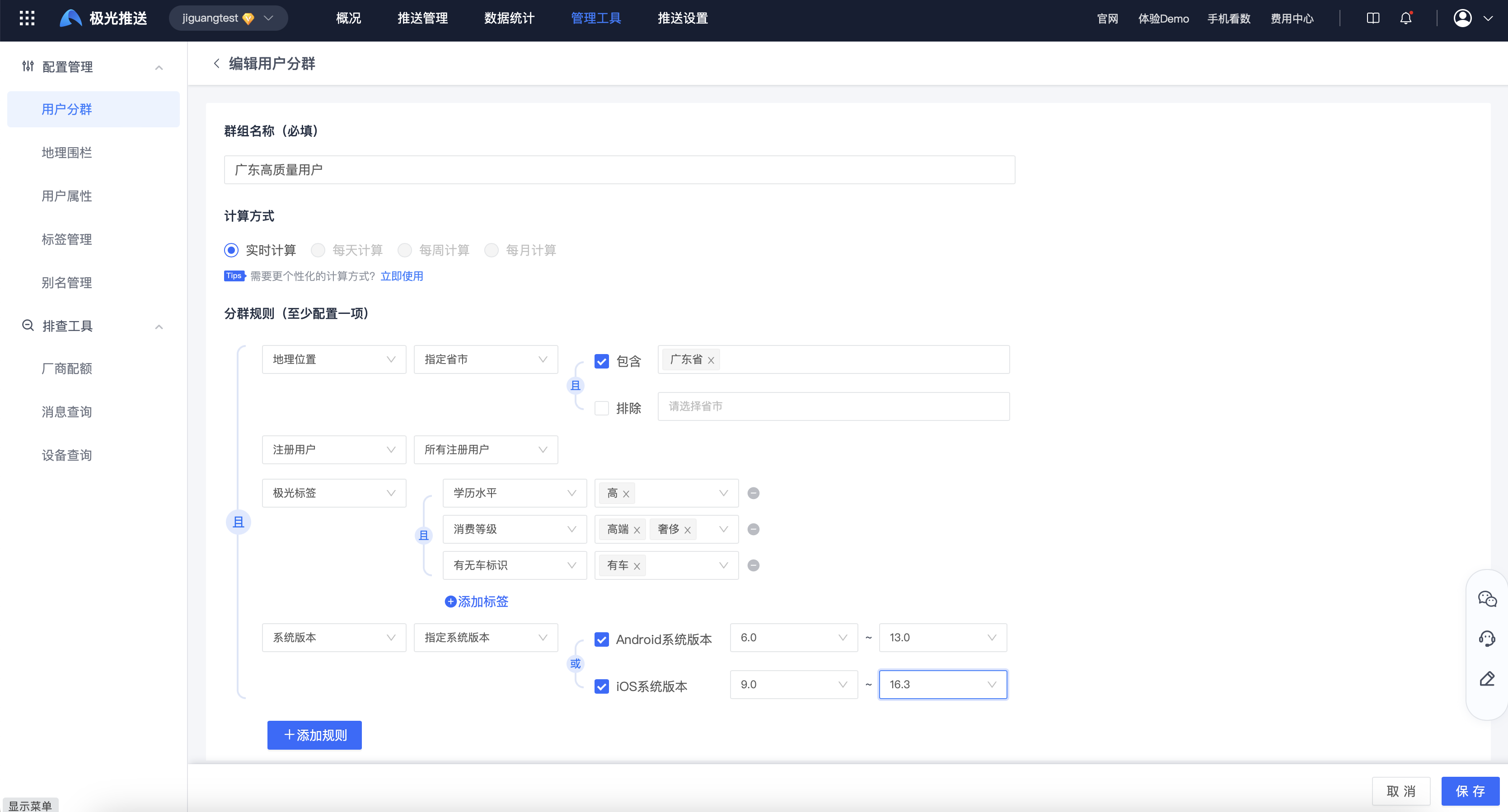Viewport: 1508px width, 812px height.
Task: Go to 地理围栏 in sidebar
Action: click(67, 153)
